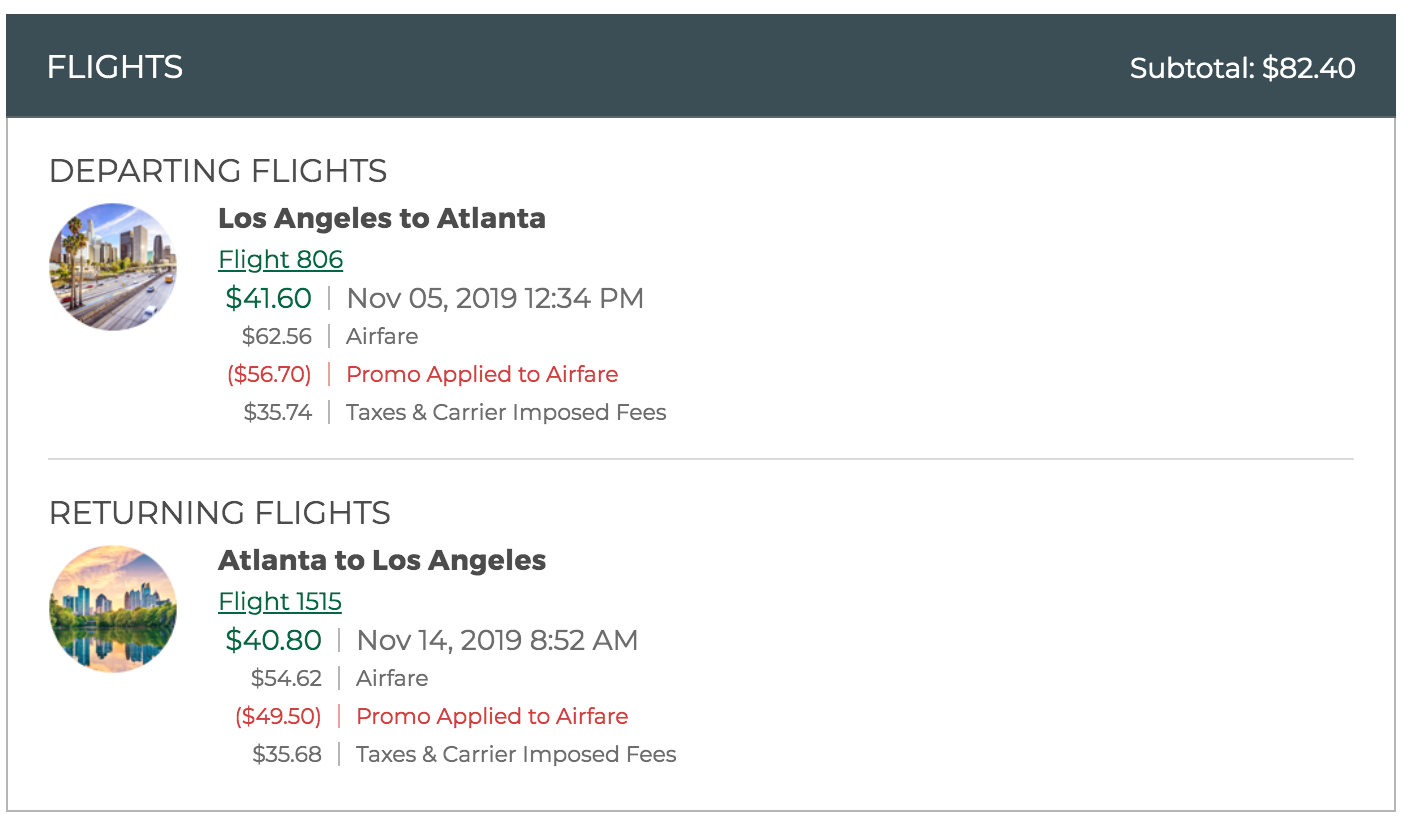Click the Subtotal: $82.40 text

coord(1243,68)
